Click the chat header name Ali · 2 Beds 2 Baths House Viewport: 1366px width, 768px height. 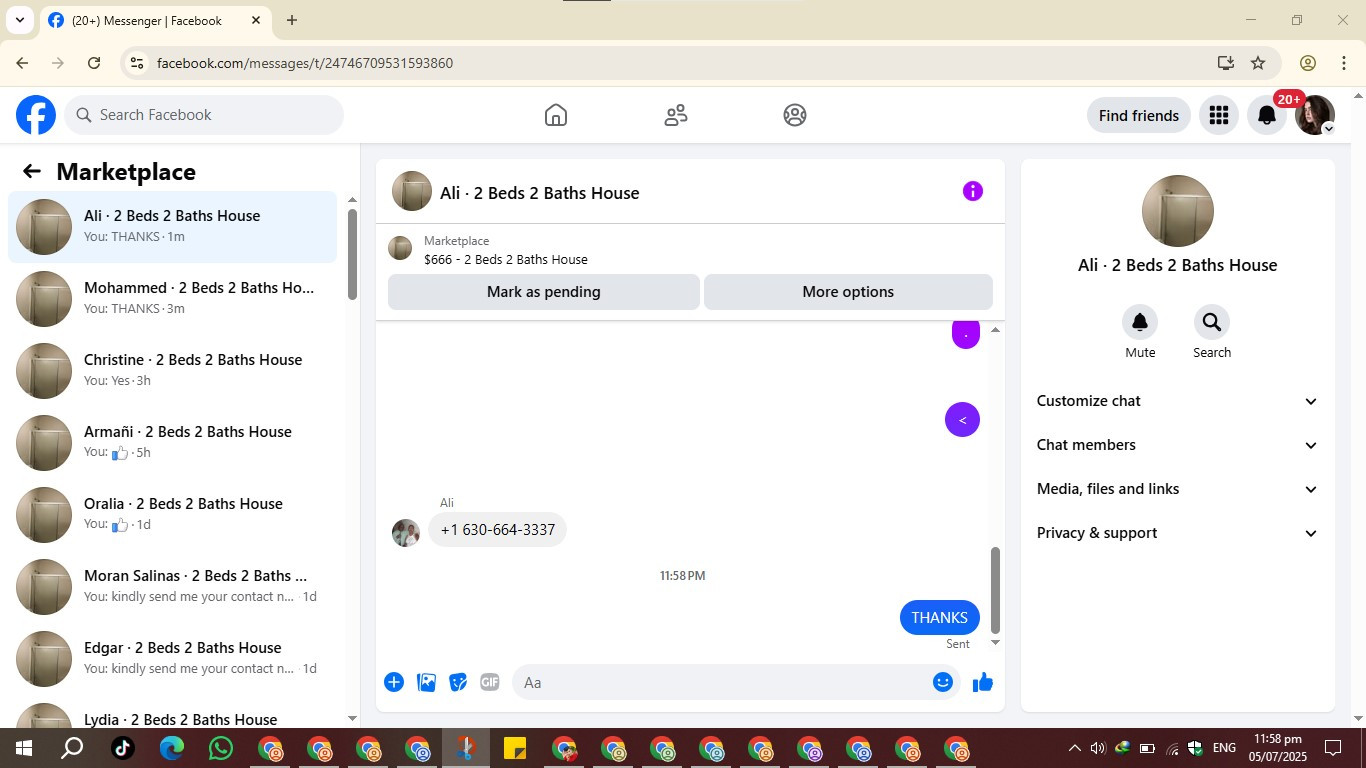coord(540,193)
